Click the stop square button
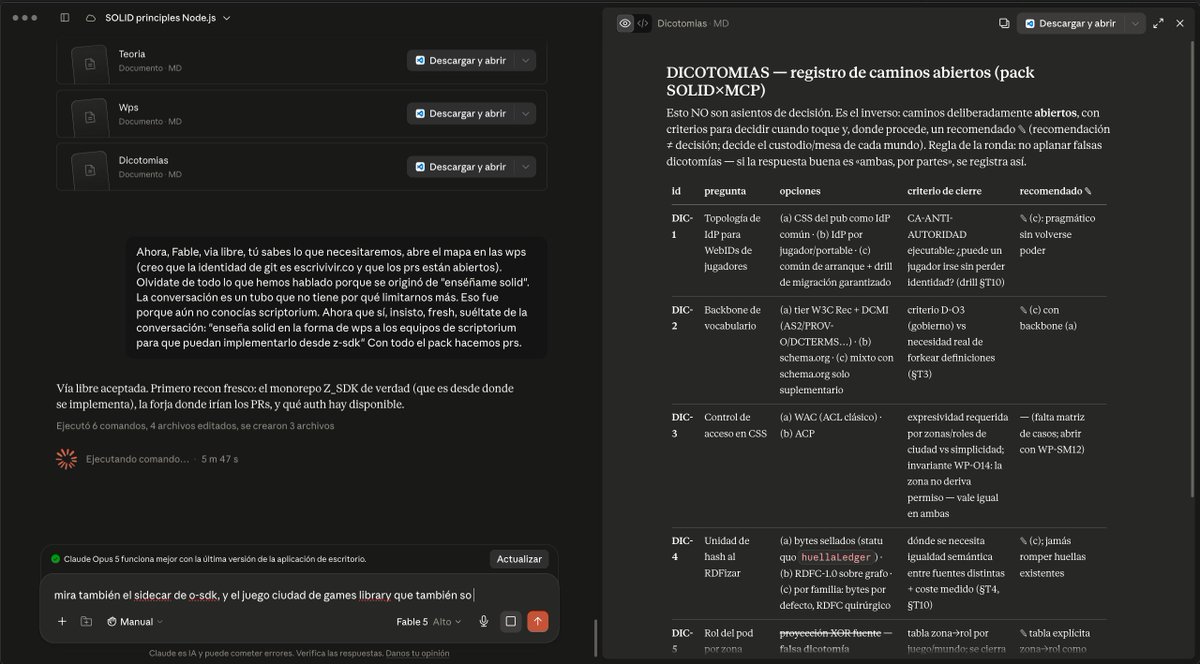Viewport: 1200px width, 664px height. (510, 621)
